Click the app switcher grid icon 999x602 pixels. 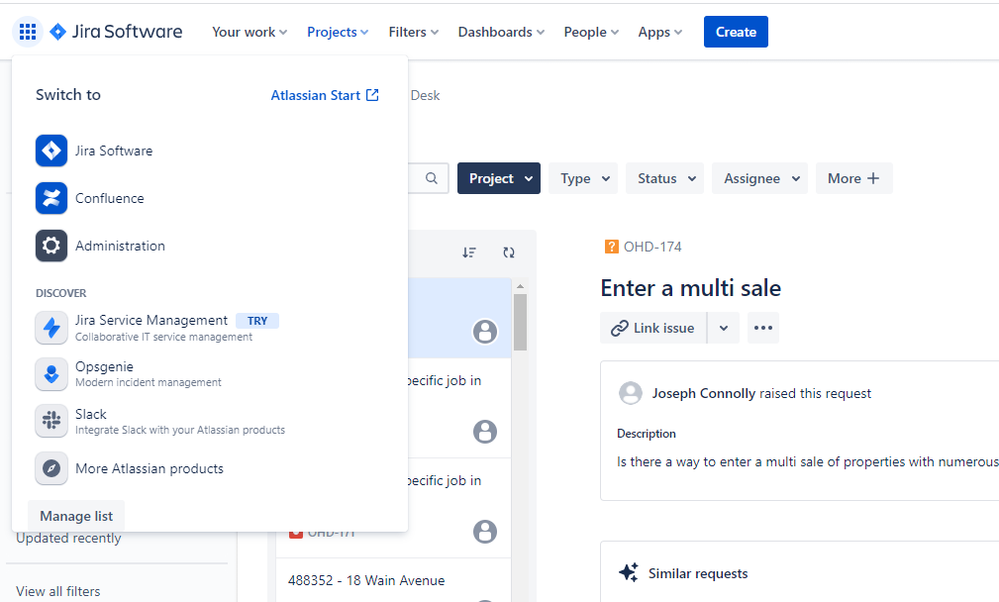(x=27, y=32)
